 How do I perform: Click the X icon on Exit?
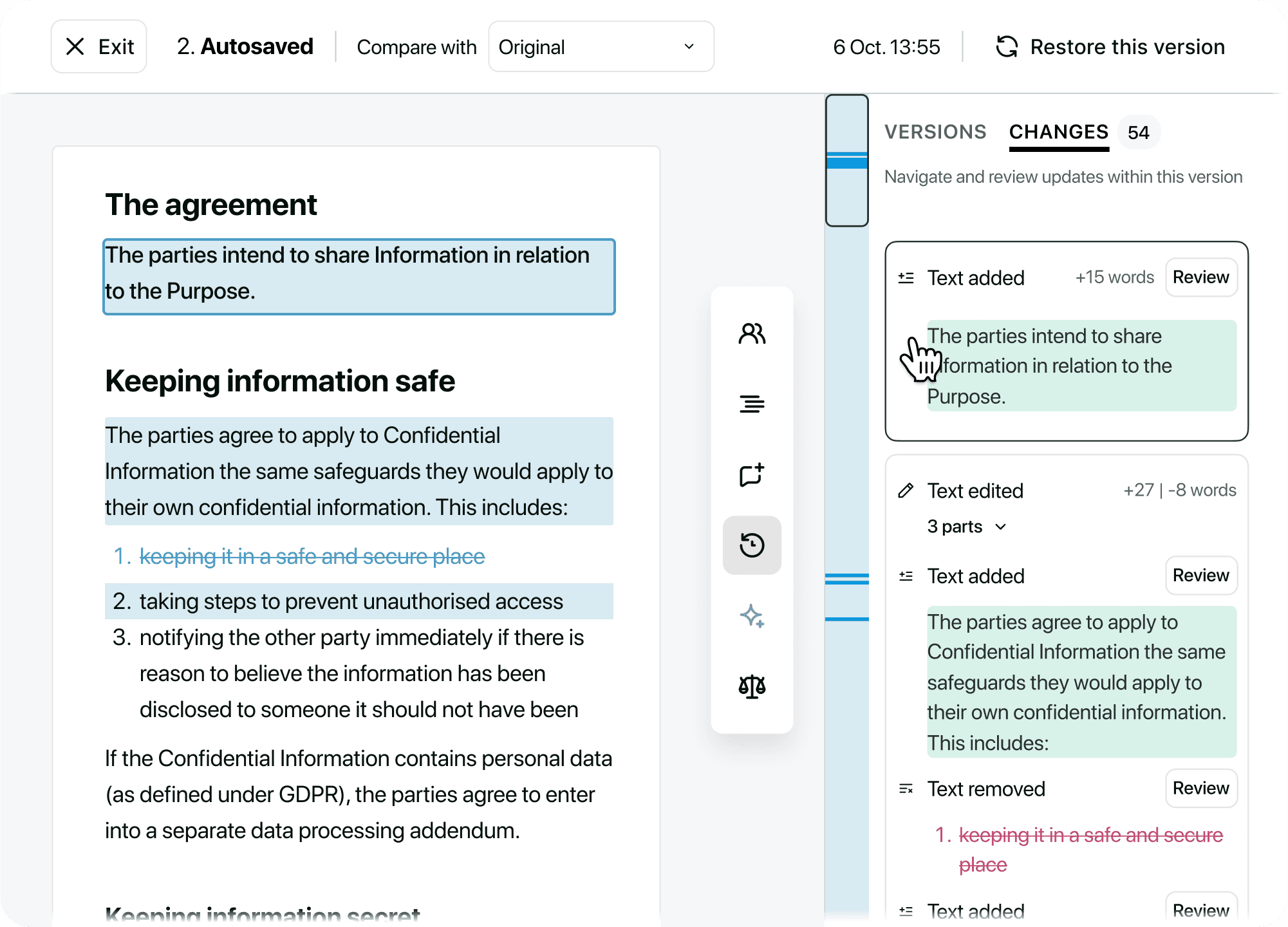[75, 46]
